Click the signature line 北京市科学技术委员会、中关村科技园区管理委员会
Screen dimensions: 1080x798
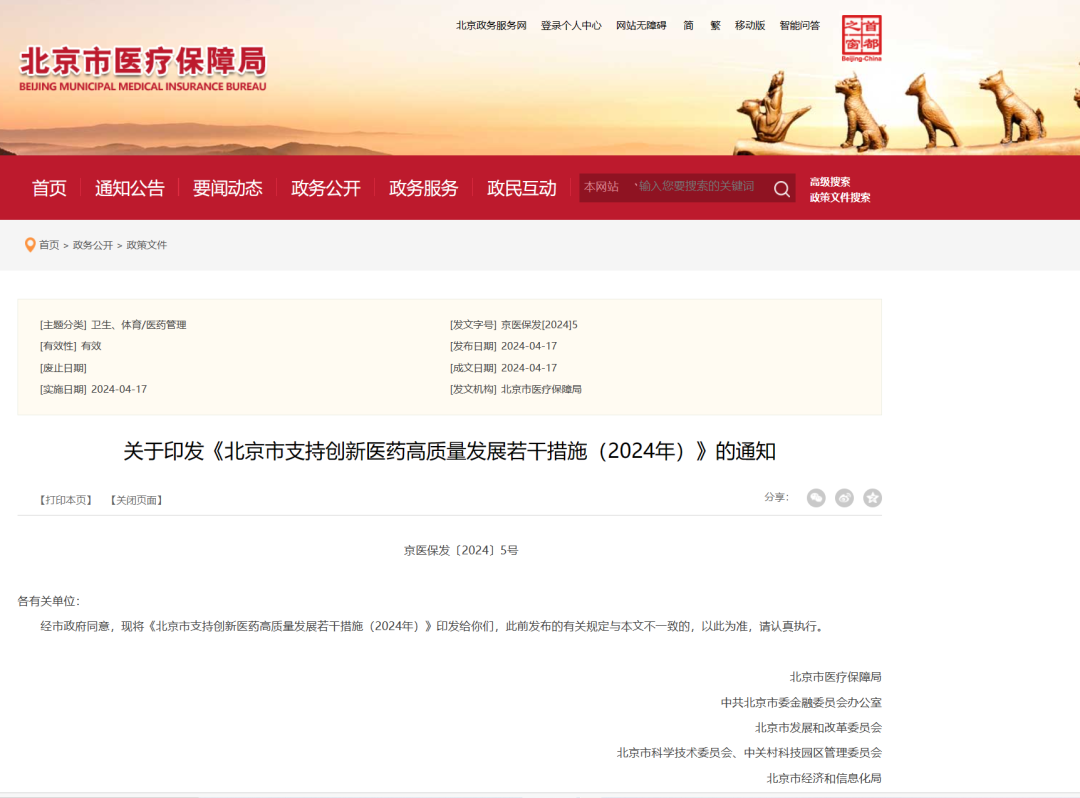pos(749,753)
